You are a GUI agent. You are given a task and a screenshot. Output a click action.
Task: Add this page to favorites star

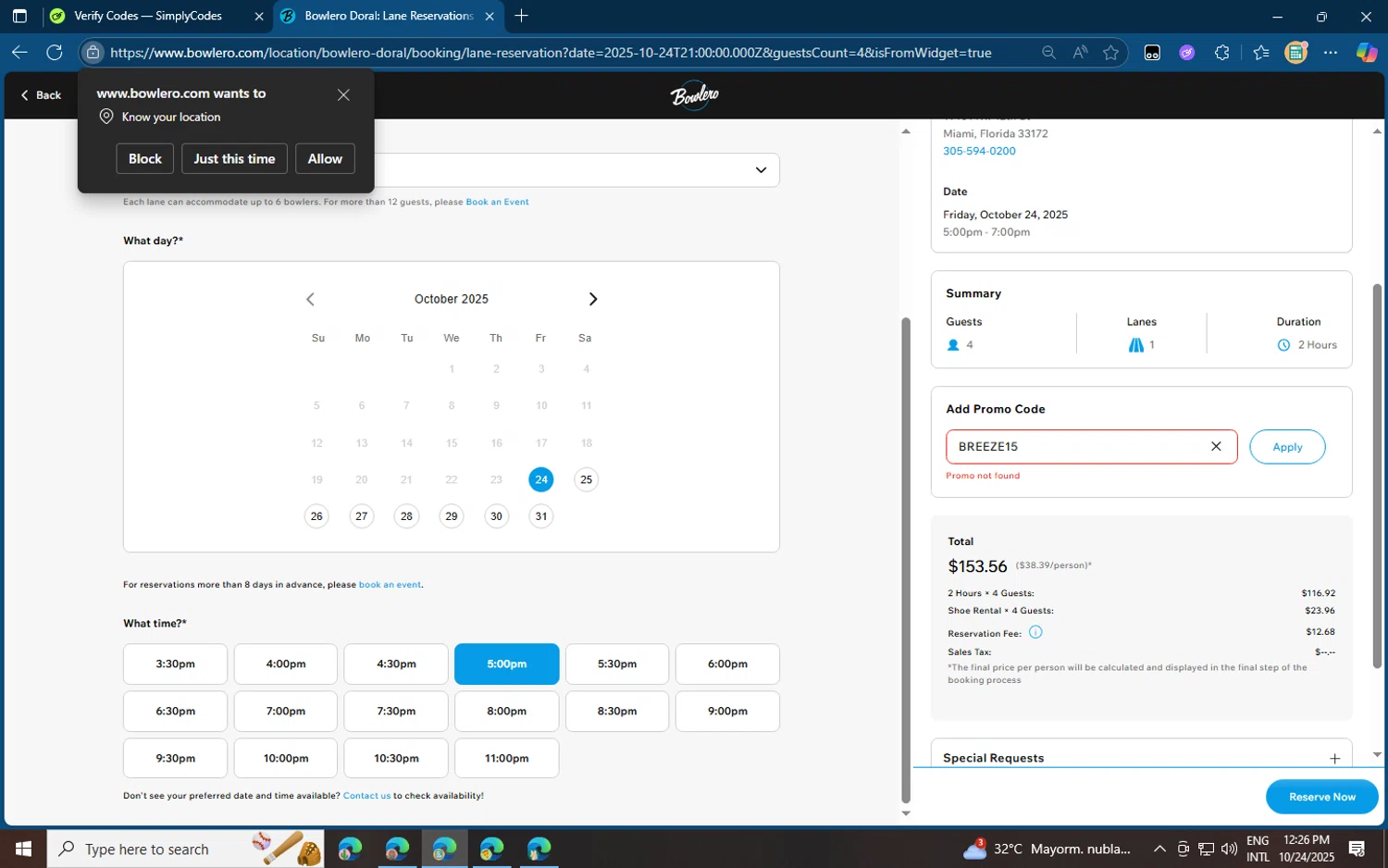click(1111, 53)
